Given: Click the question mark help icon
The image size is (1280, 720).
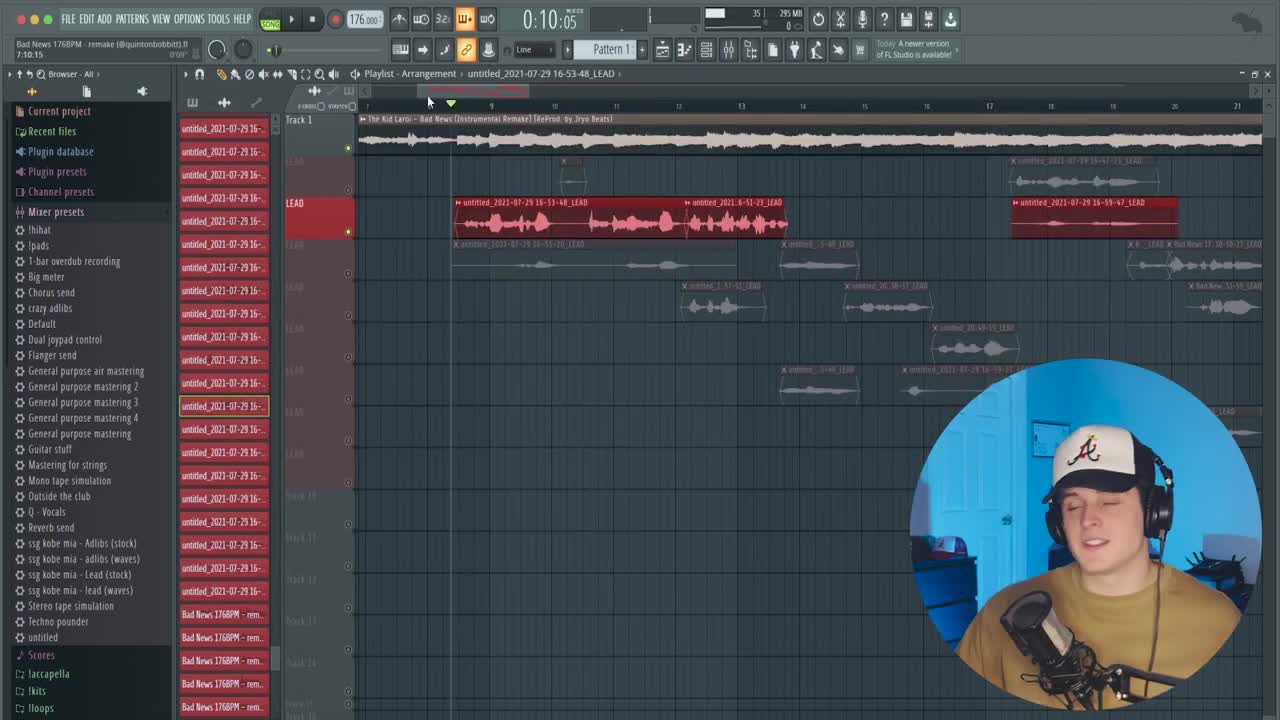Looking at the screenshot, I should click(884, 19).
